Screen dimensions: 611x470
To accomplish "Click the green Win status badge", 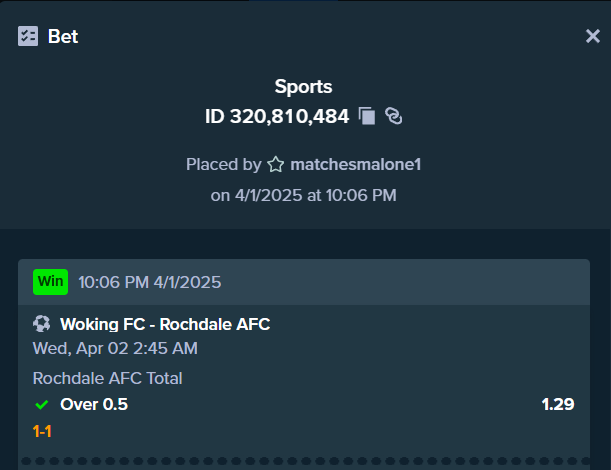I will click(x=51, y=282).
